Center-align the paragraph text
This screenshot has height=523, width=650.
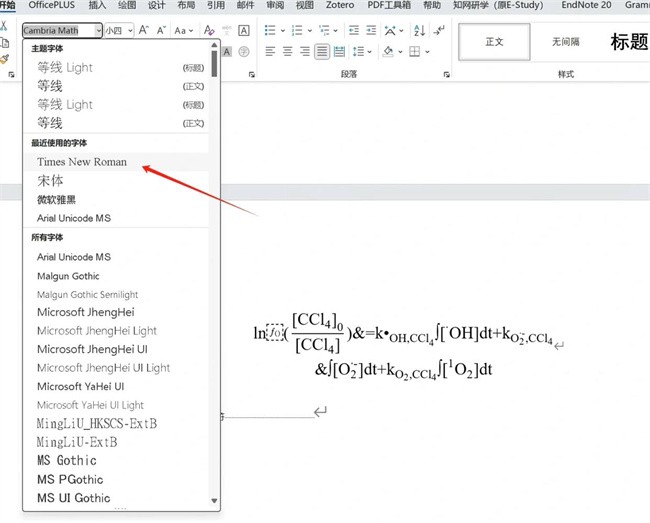click(x=287, y=51)
